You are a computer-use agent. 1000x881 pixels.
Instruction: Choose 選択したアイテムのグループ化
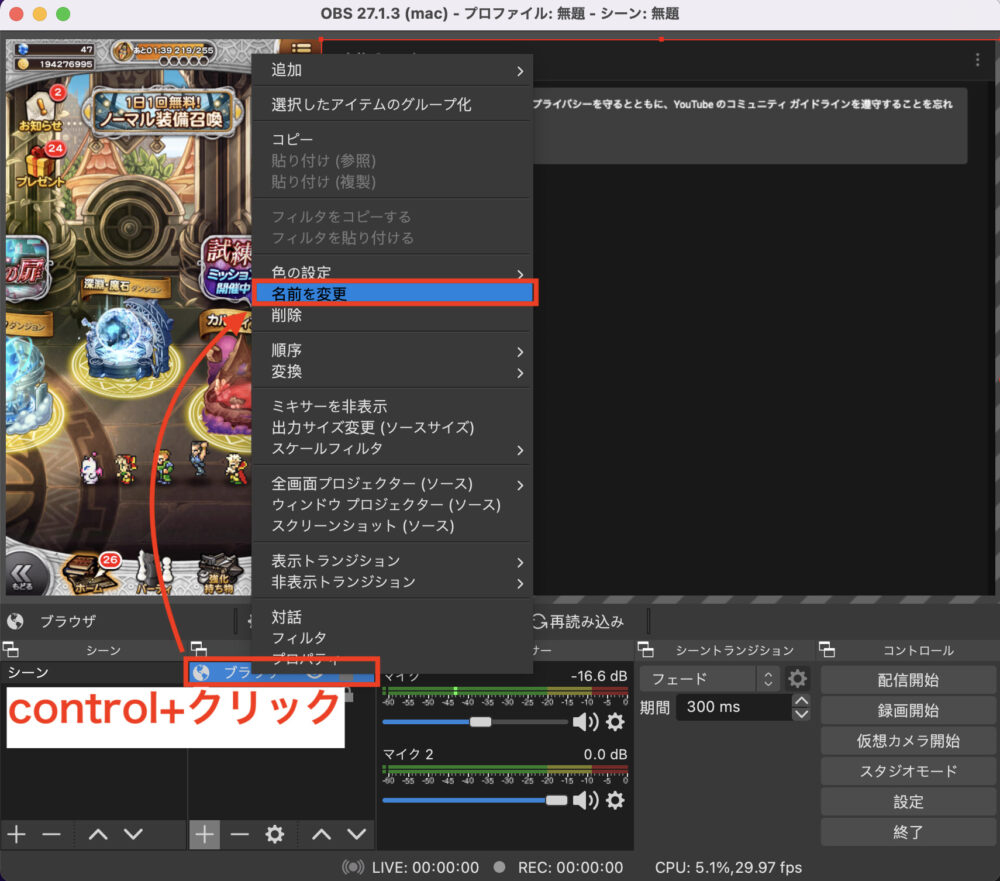pos(393,104)
